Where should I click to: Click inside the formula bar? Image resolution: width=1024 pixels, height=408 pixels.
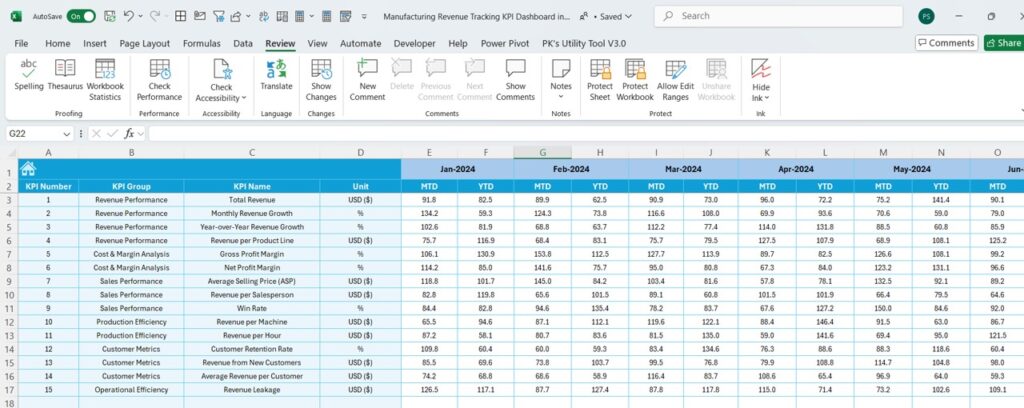586,133
